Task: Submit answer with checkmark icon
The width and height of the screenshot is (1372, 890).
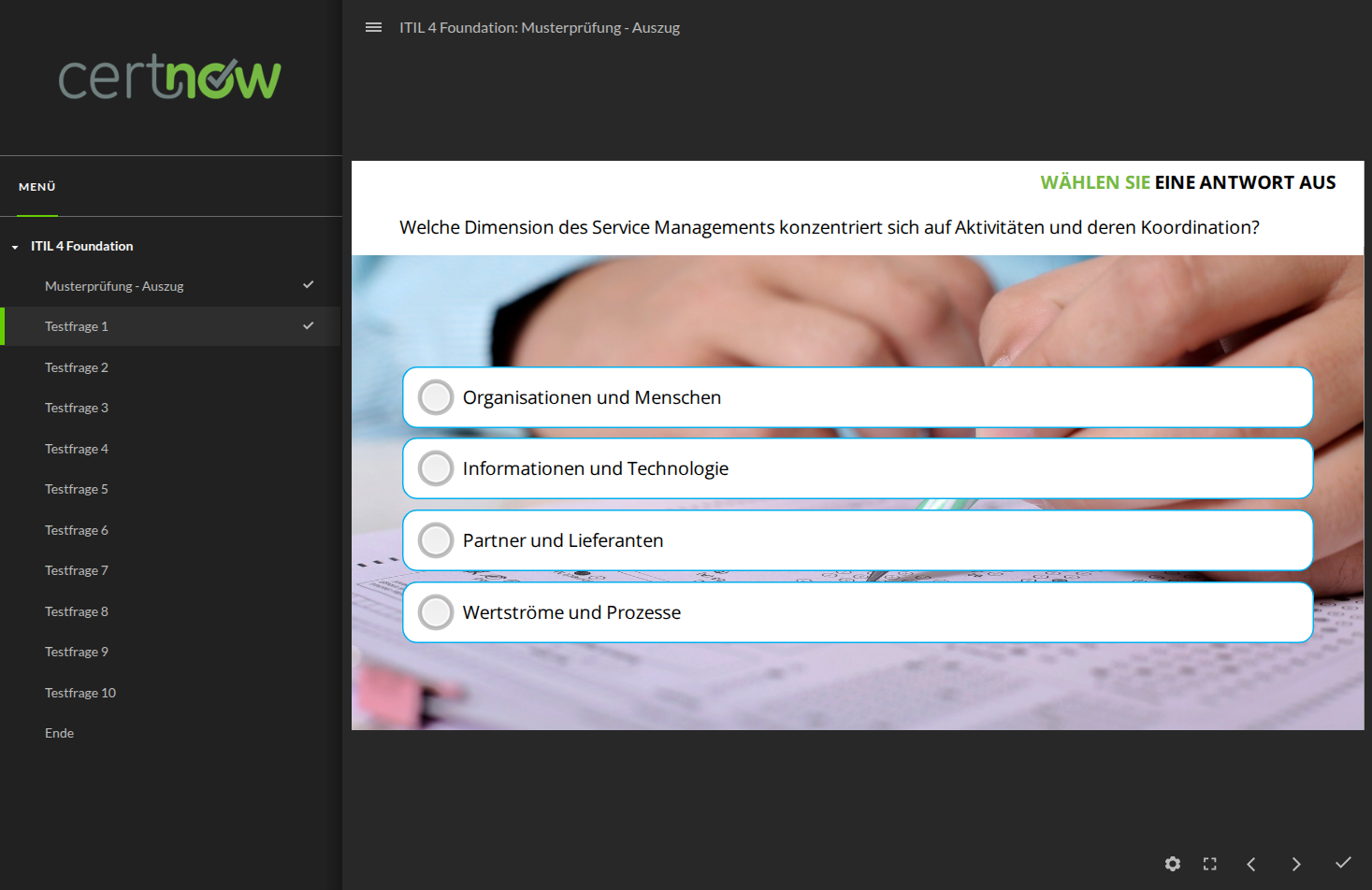Action: click(1343, 863)
